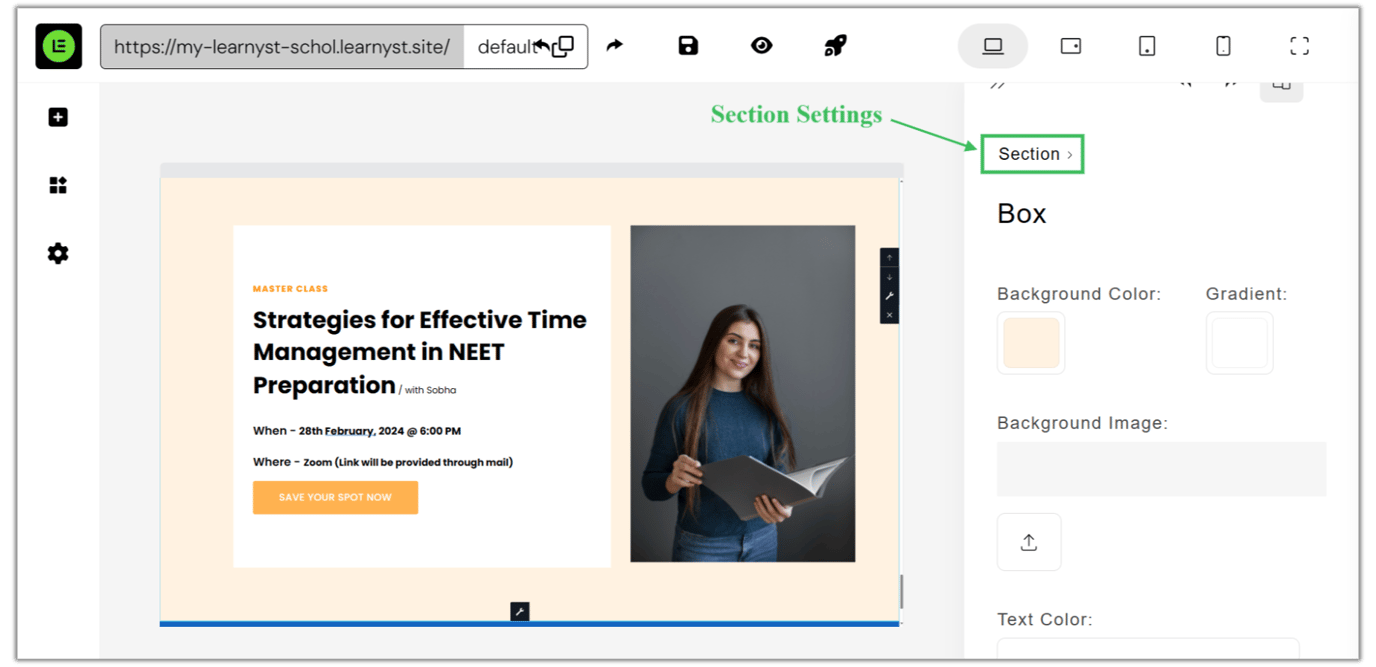Publish the page with rocket icon
Viewport: 1376px width, 667px height.
click(x=835, y=46)
